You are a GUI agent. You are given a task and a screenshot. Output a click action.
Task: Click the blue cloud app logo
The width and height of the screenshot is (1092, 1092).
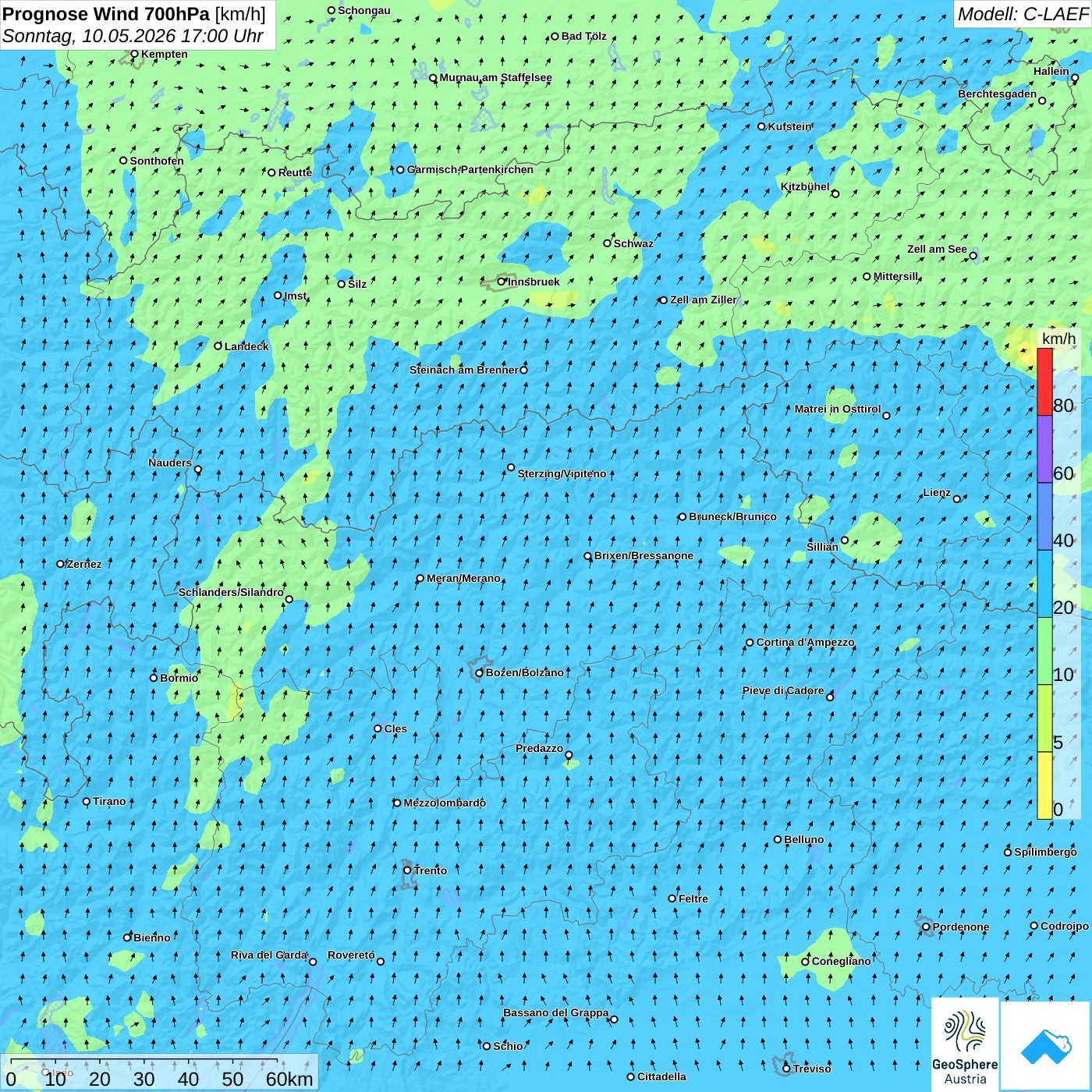coord(1045,1046)
